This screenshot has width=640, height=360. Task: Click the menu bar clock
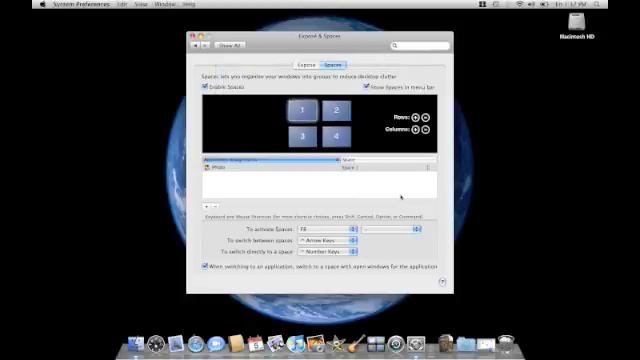[571, 4]
